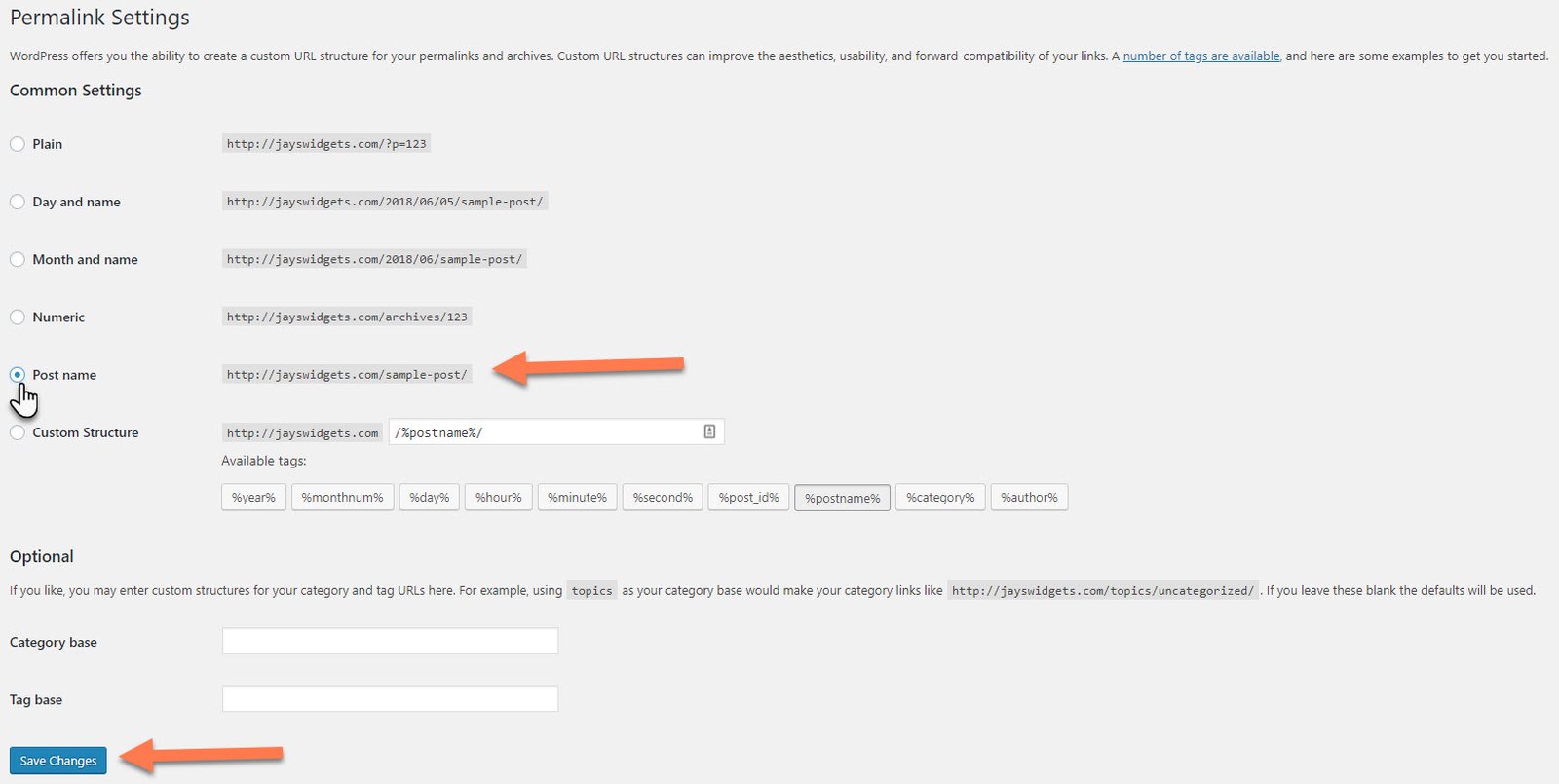Click the Permalink Settings heading
This screenshot has width=1559, height=784.
[99, 18]
